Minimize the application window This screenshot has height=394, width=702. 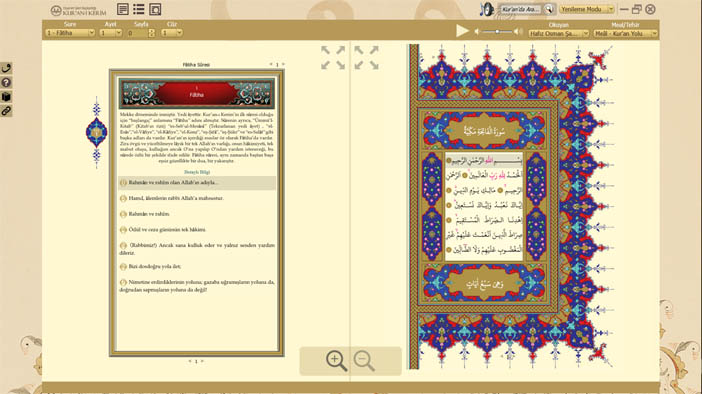[x=624, y=9]
